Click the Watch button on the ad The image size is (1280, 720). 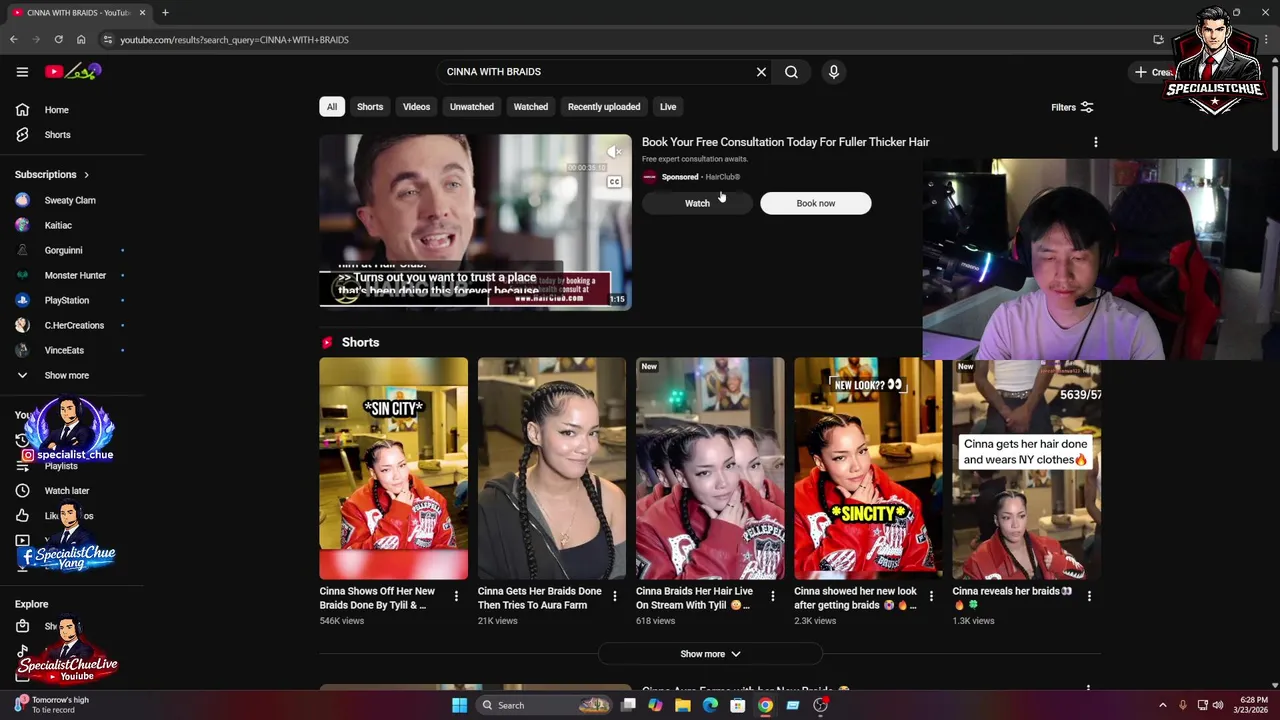697,203
